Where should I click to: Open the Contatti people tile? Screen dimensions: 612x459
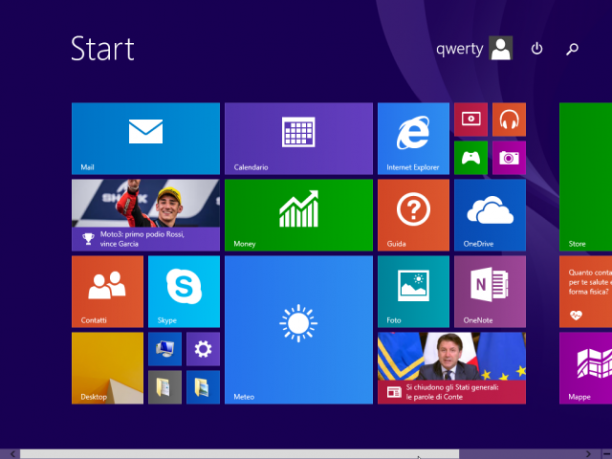coord(107,292)
